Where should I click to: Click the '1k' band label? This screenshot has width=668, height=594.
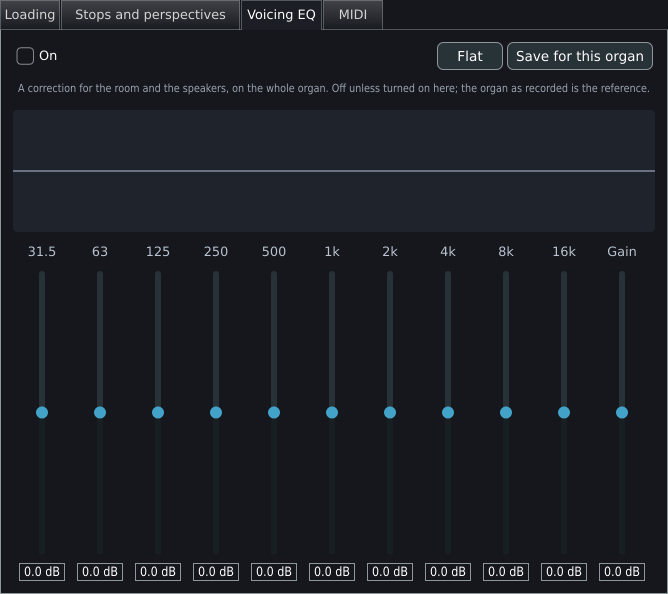[332, 251]
